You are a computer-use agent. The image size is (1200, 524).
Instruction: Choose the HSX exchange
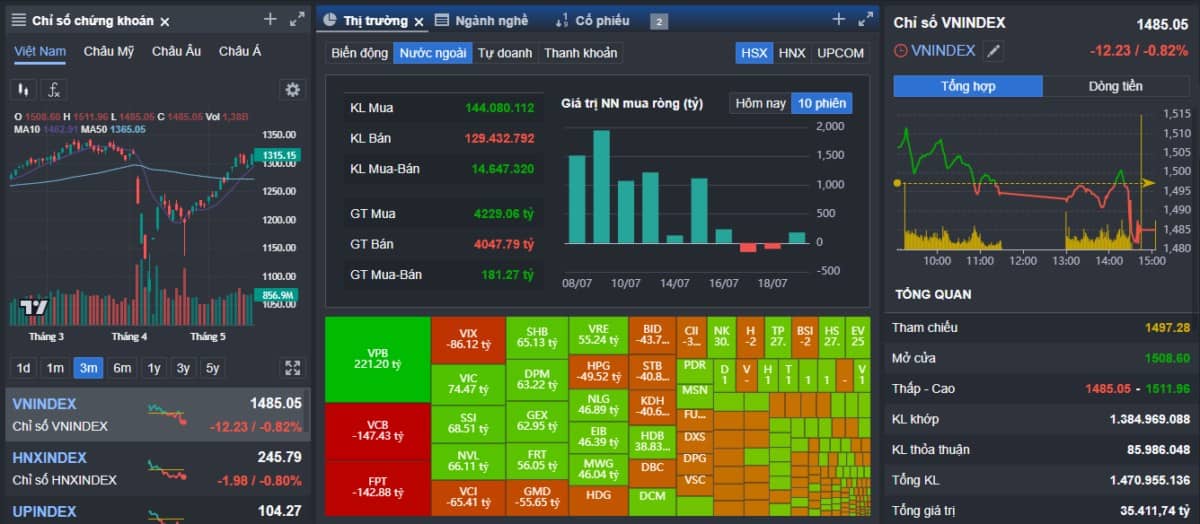754,53
